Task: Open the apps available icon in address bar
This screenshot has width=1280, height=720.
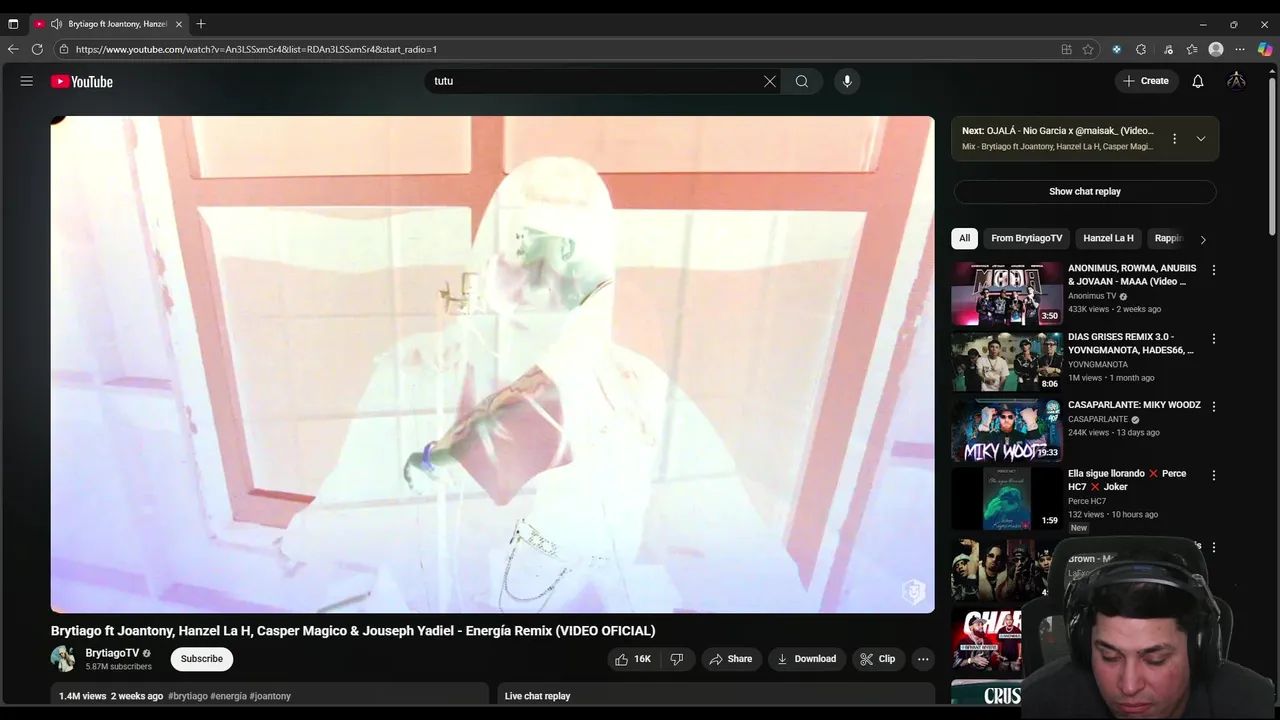Action: pos(1066,49)
